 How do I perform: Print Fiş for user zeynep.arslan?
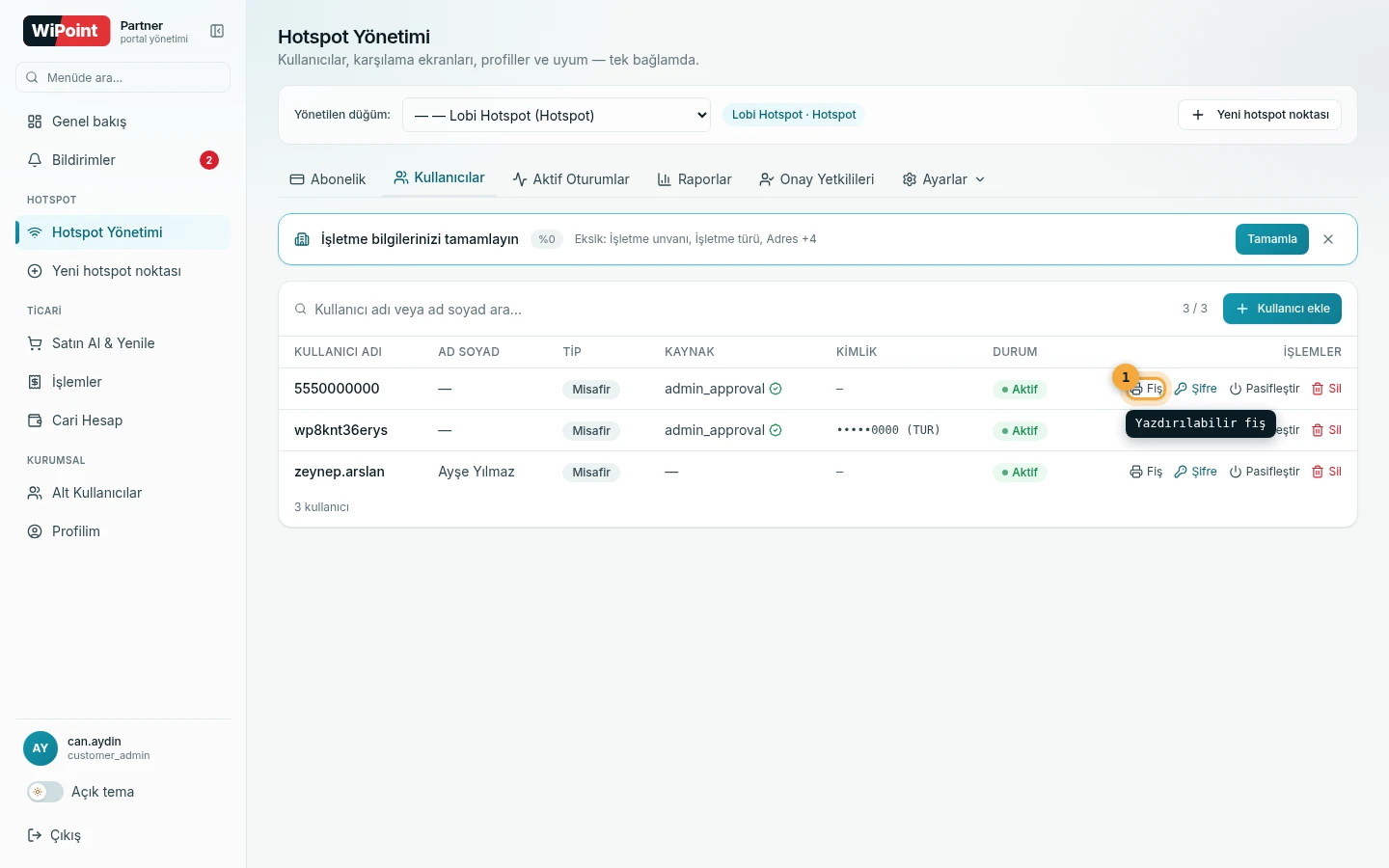1146,472
